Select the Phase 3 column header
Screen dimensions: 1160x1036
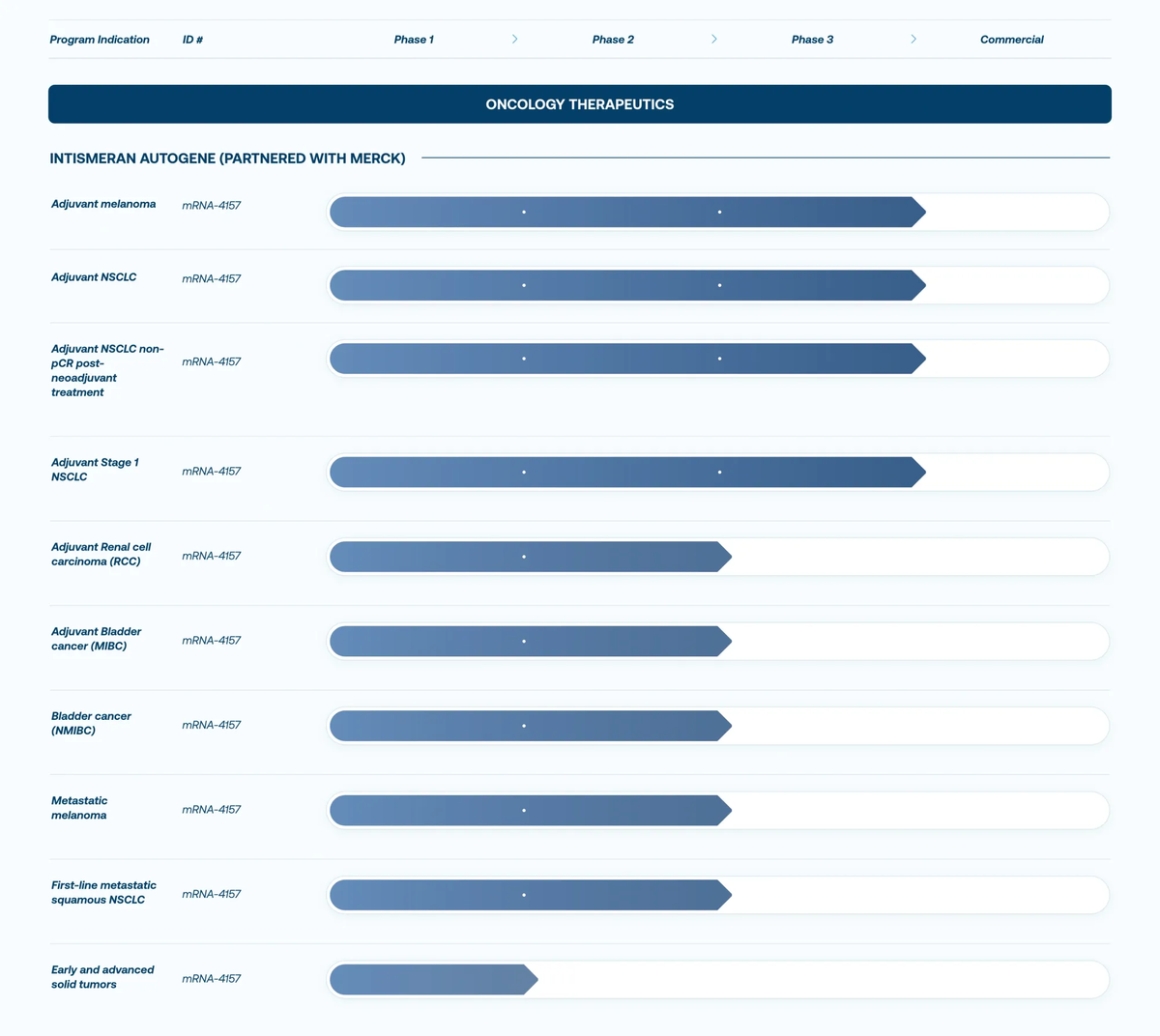812,40
